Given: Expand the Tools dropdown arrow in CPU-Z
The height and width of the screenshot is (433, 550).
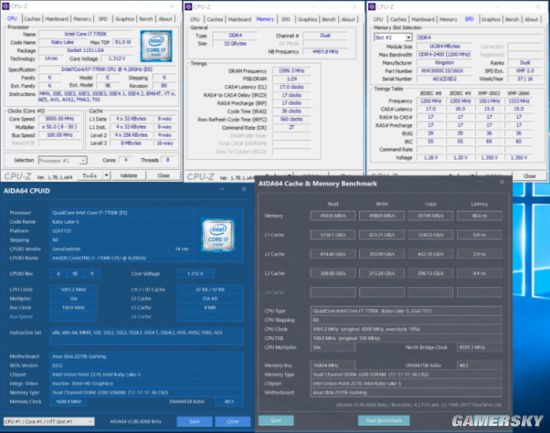Looking at the screenshot, I should [x=106, y=175].
